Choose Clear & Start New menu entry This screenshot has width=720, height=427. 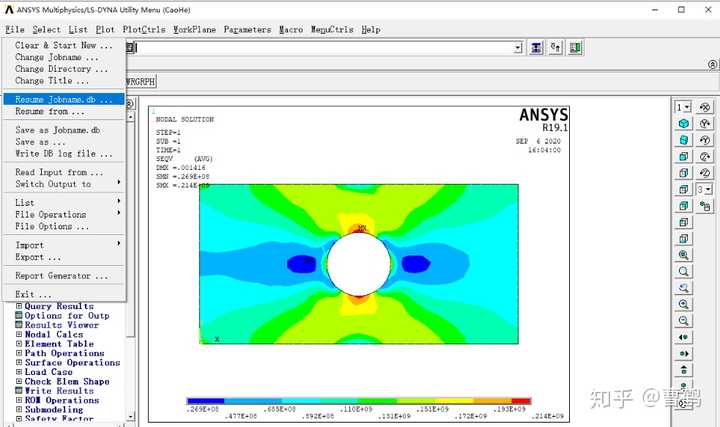[x=64, y=45]
